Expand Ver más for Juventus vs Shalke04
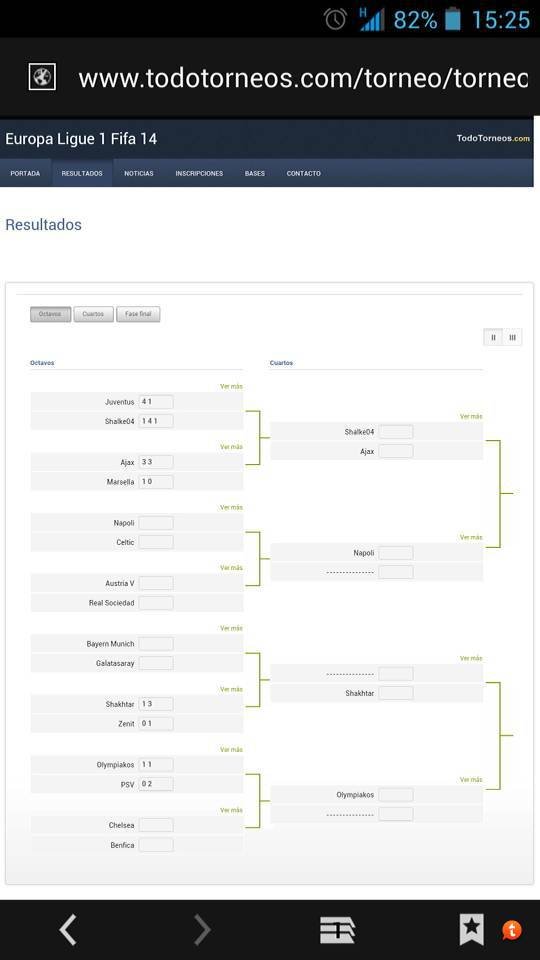 (231, 386)
